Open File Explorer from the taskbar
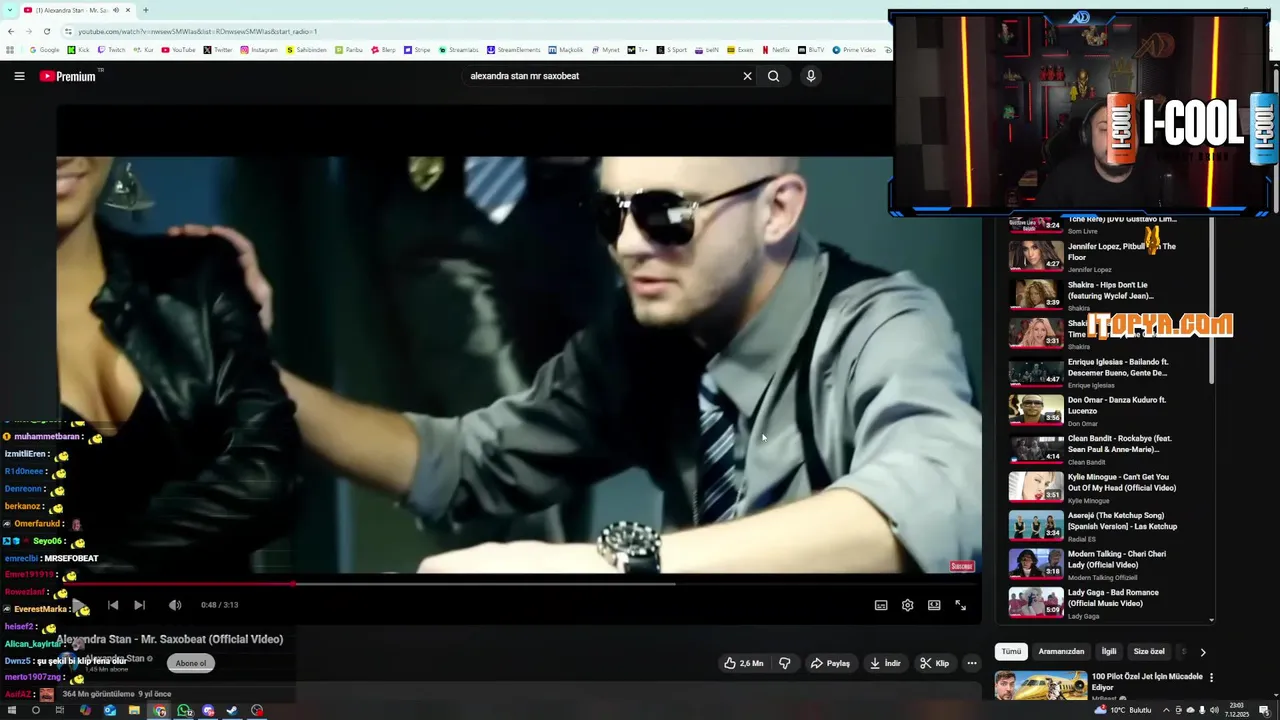 [134, 711]
